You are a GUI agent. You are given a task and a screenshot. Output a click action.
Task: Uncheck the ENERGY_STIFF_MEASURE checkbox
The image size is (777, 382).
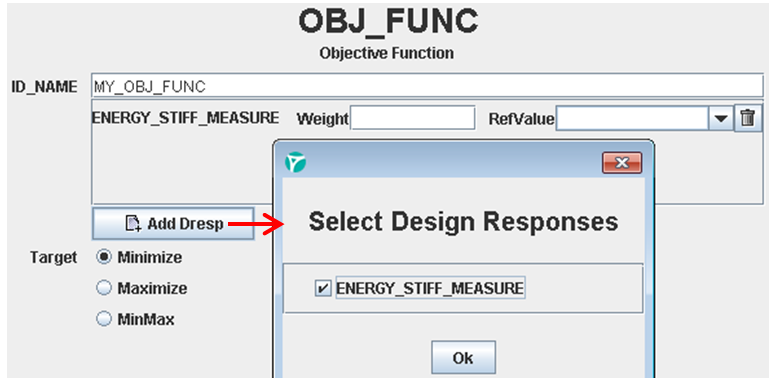pos(323,288)
